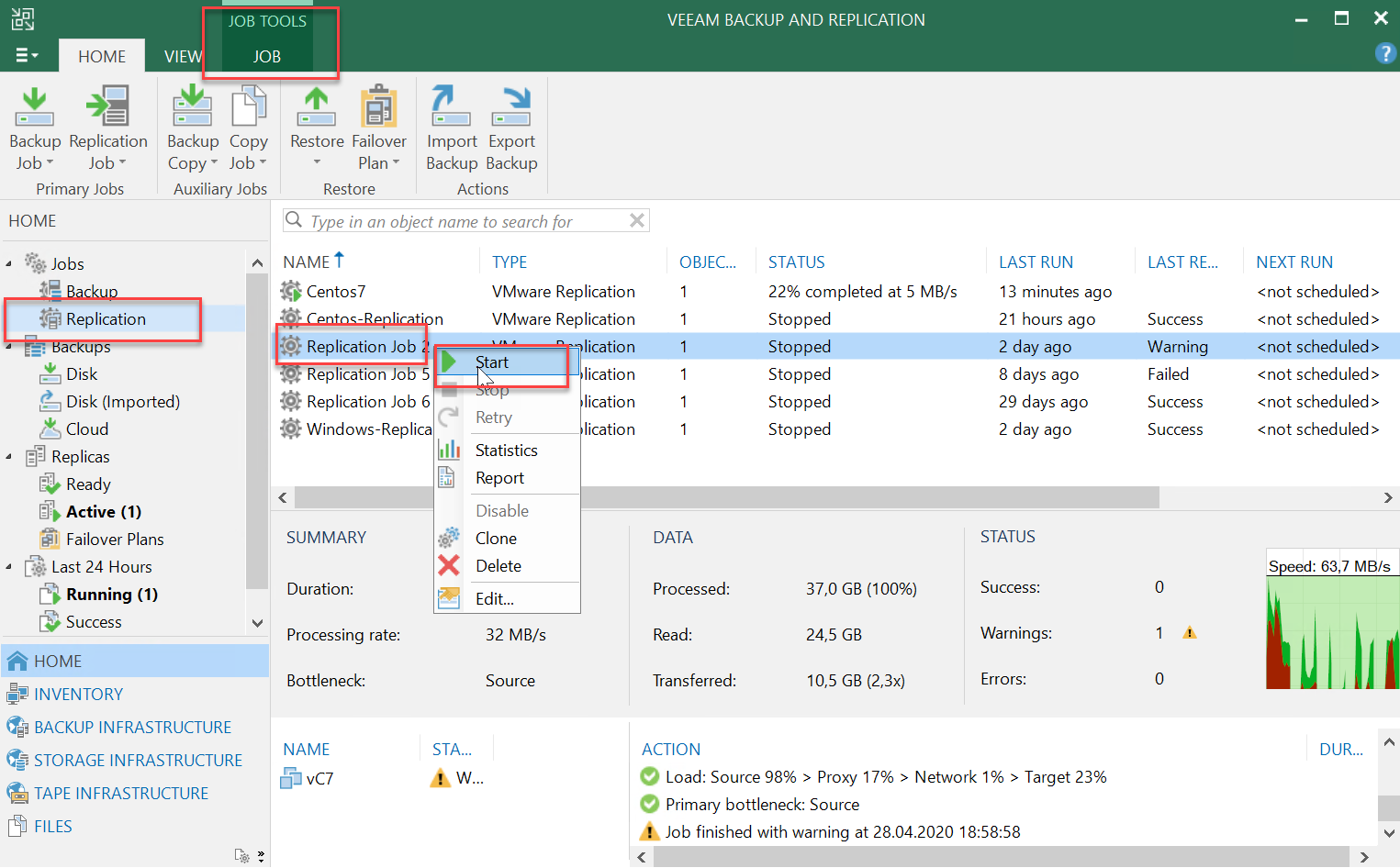Click the Files navigation icon
This screenshot has width=1400, height=868.
pos(17,826)
